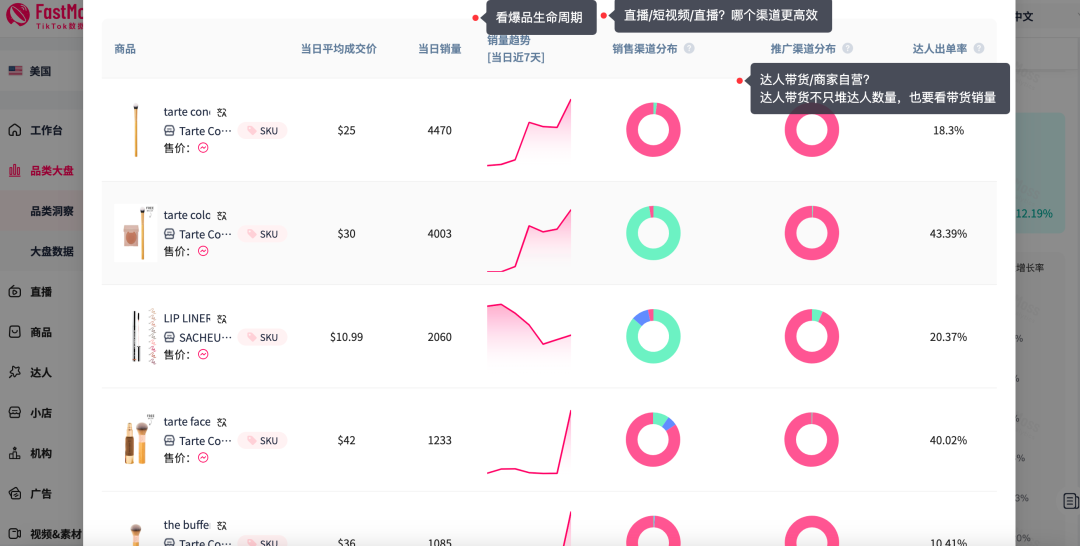Viewport: 1080px width, 546px height.
Task: Open price trend icon in the $25 row
Action: 203,147
